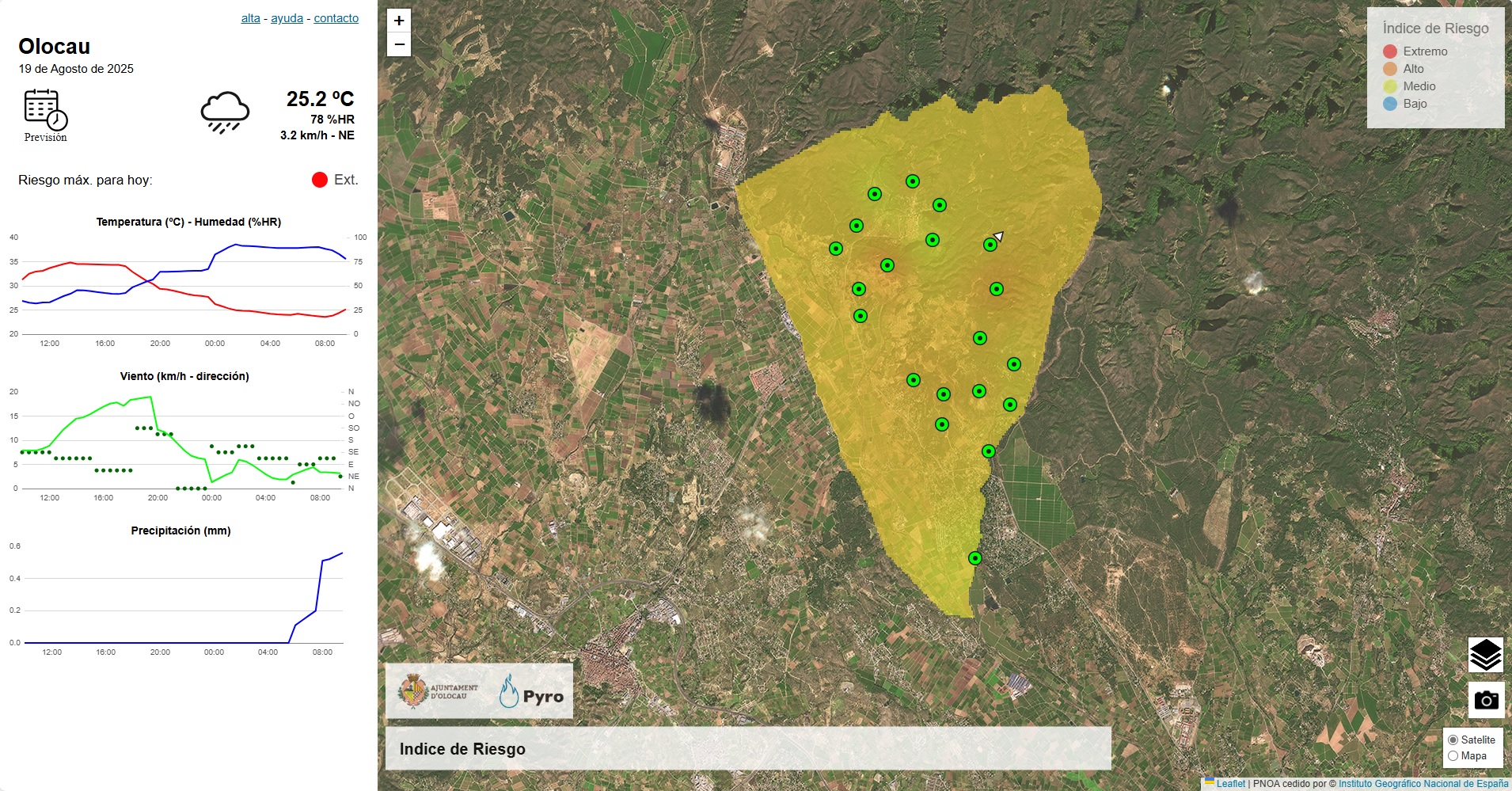1512x791 pixels.
Task: Select the green sensor marker near the arrow cursor
Action: point(990,245)
